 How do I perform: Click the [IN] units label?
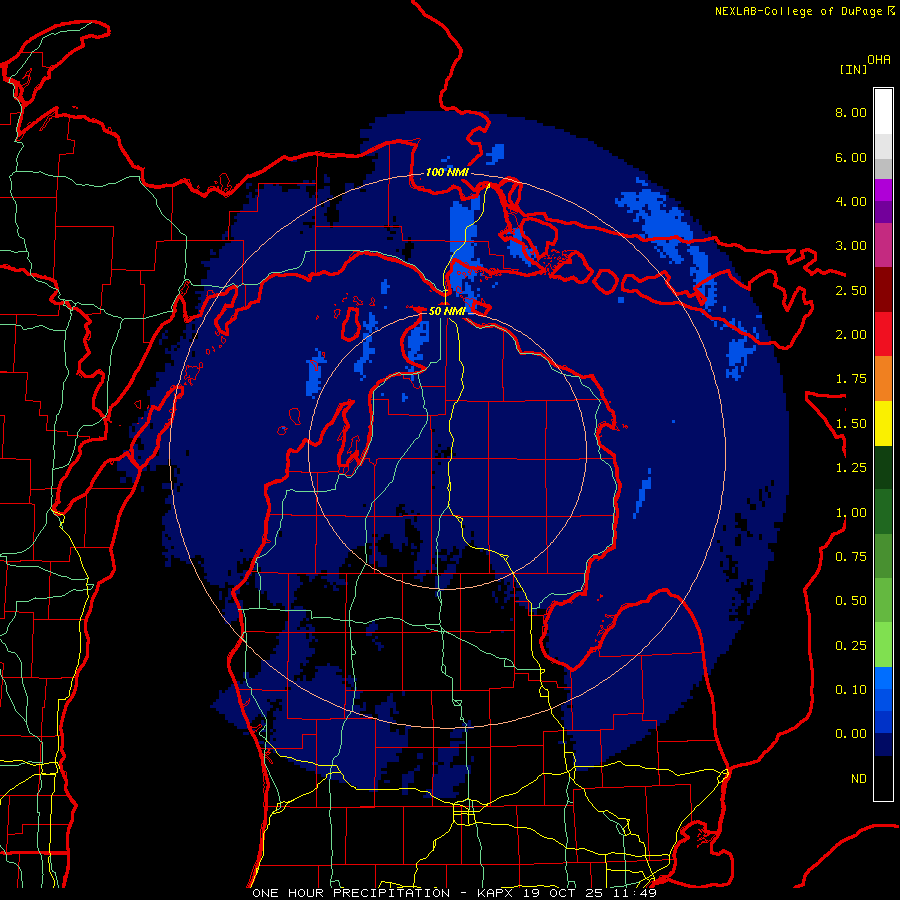[854, 69]
